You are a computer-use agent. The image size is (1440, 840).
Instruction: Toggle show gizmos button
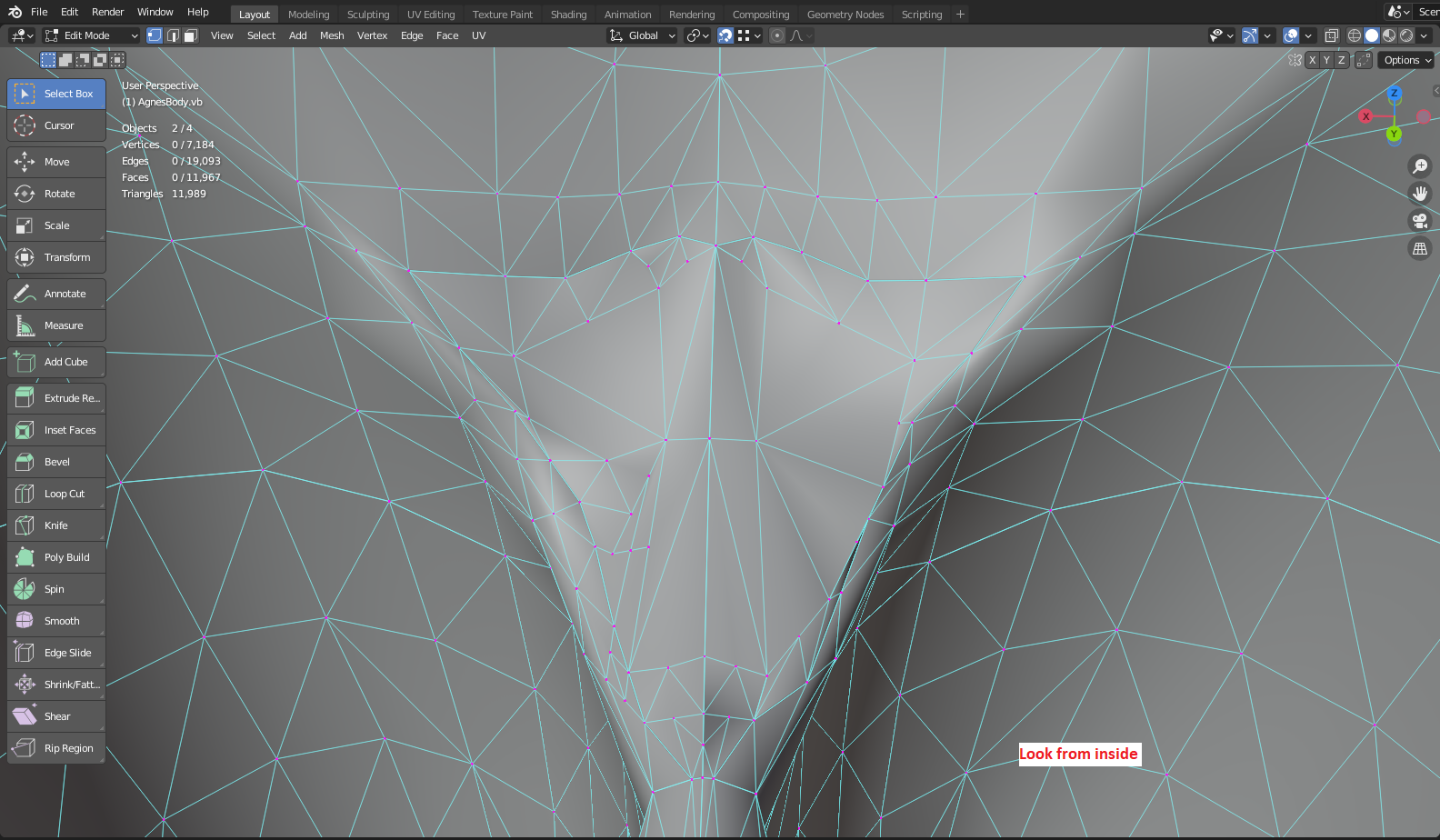click(1250, 35)
